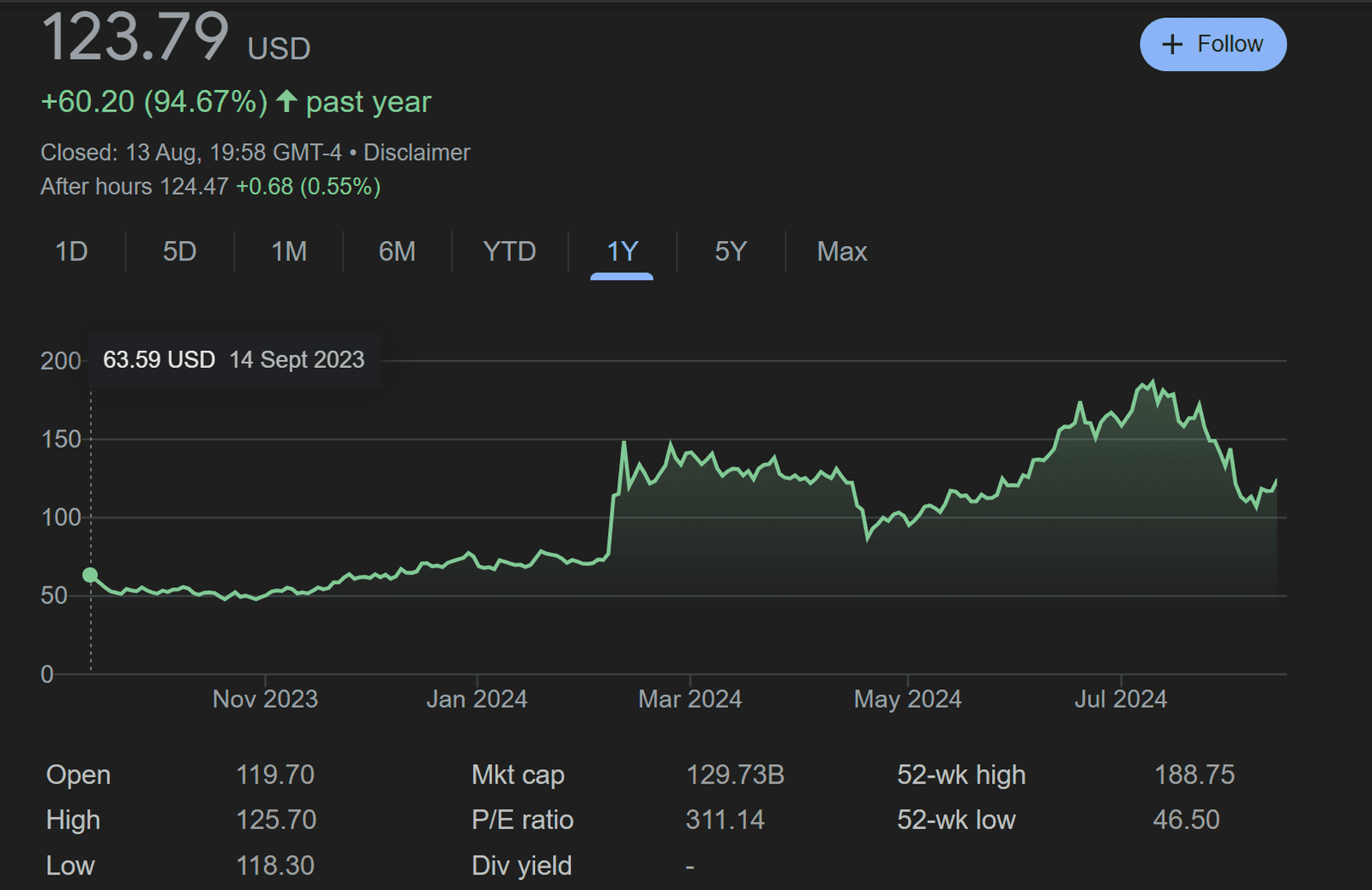The width and height of the screenshot is (1372, 890).
Task: Click the Div yield label
Action: tap(521, 866)
